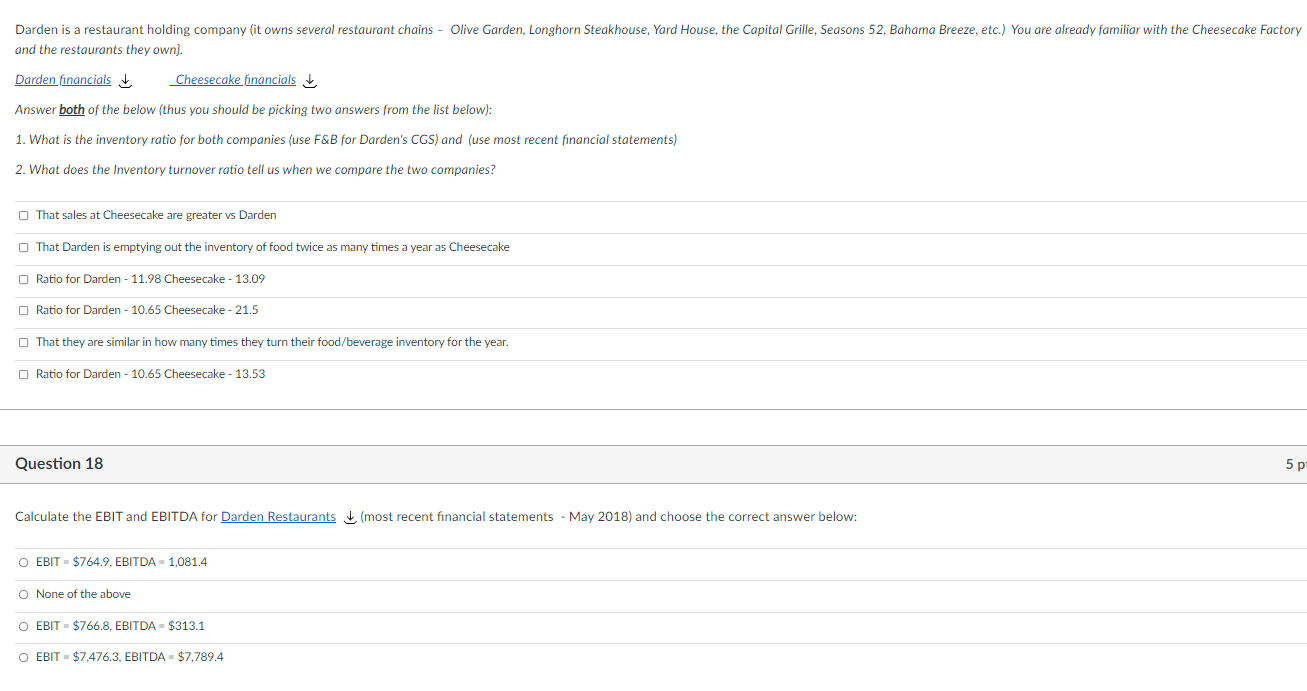1307x691 pixels.
Task: Check 'Ratio for Darden - 10.65 Cheesecake - 13.53'
Action: click(22, 373)
